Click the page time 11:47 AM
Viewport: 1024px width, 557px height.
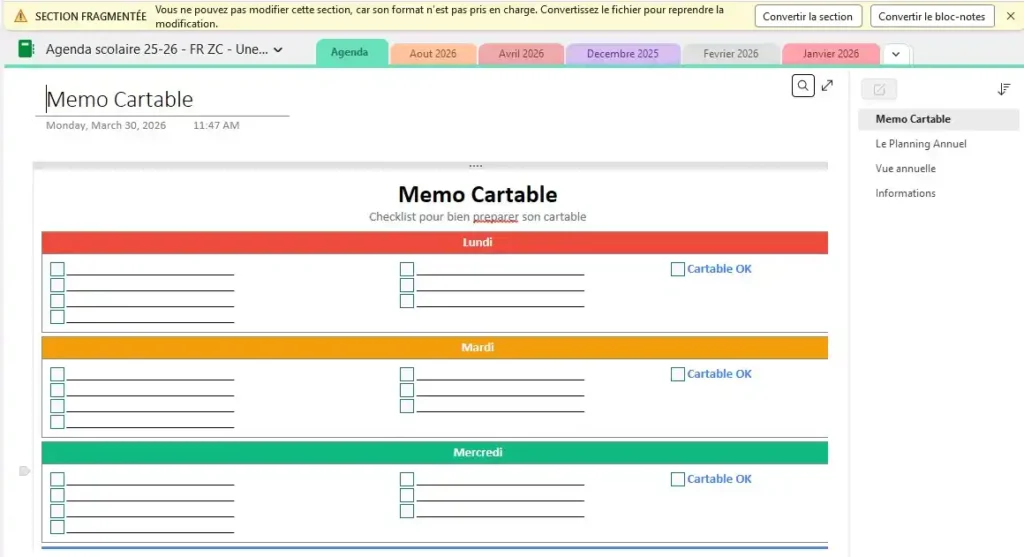(216, 125)
